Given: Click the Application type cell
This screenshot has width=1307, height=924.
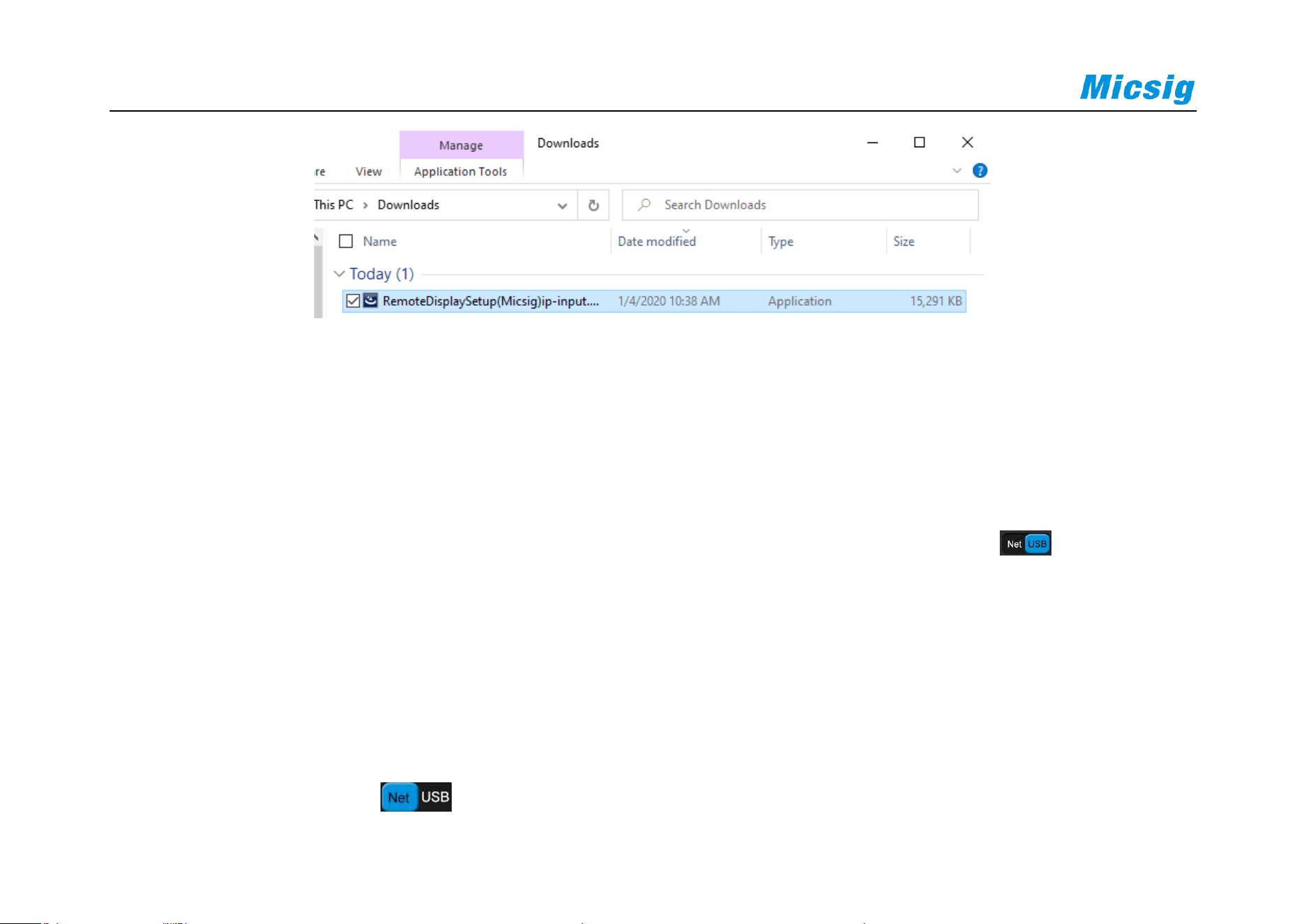Looking at the screenshot, I should [800, 301].
